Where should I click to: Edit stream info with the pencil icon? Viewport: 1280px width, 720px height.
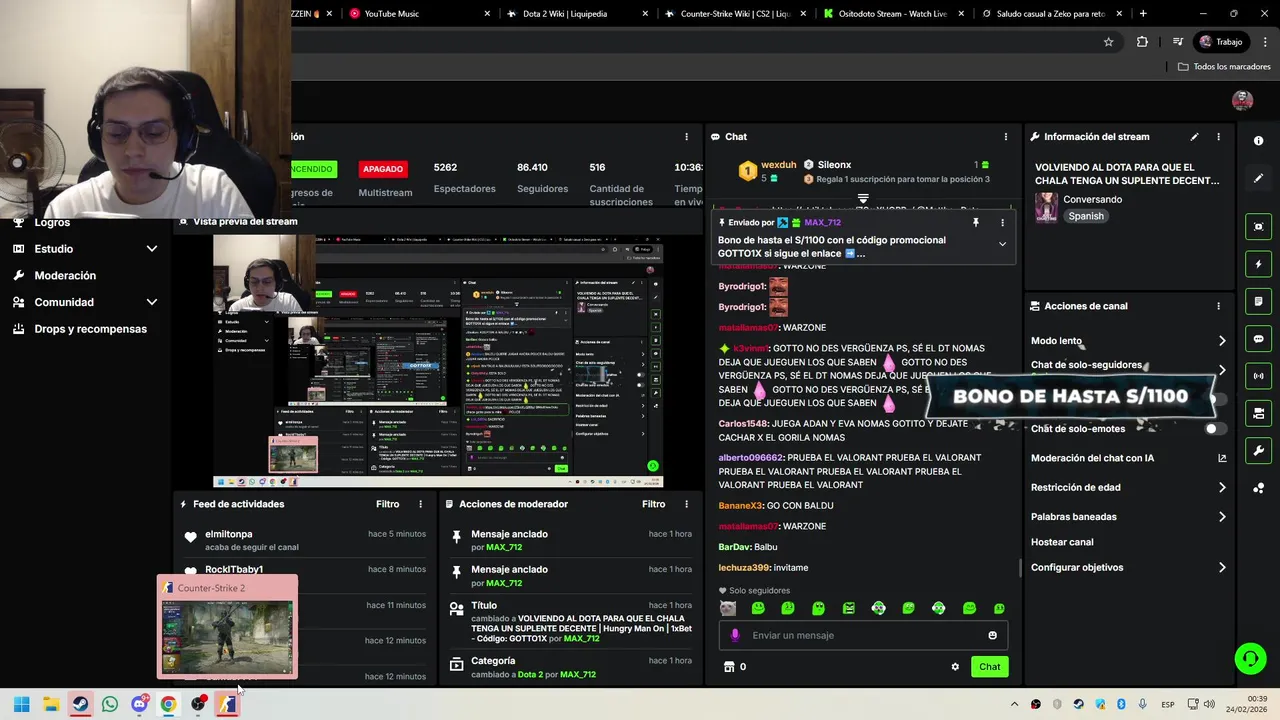click(x=1194, y=137)
